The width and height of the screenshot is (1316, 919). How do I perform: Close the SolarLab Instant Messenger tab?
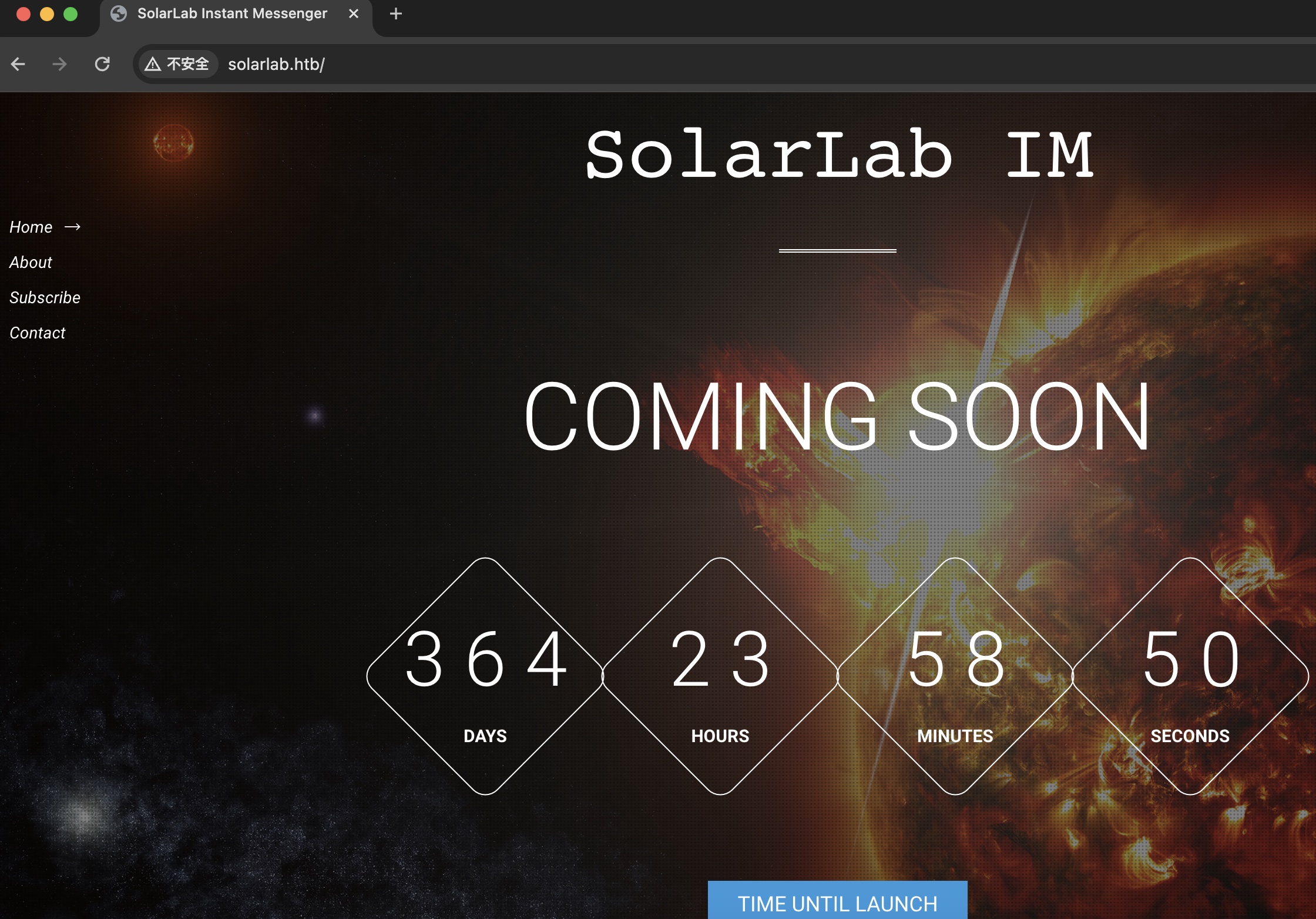(354, 14)
